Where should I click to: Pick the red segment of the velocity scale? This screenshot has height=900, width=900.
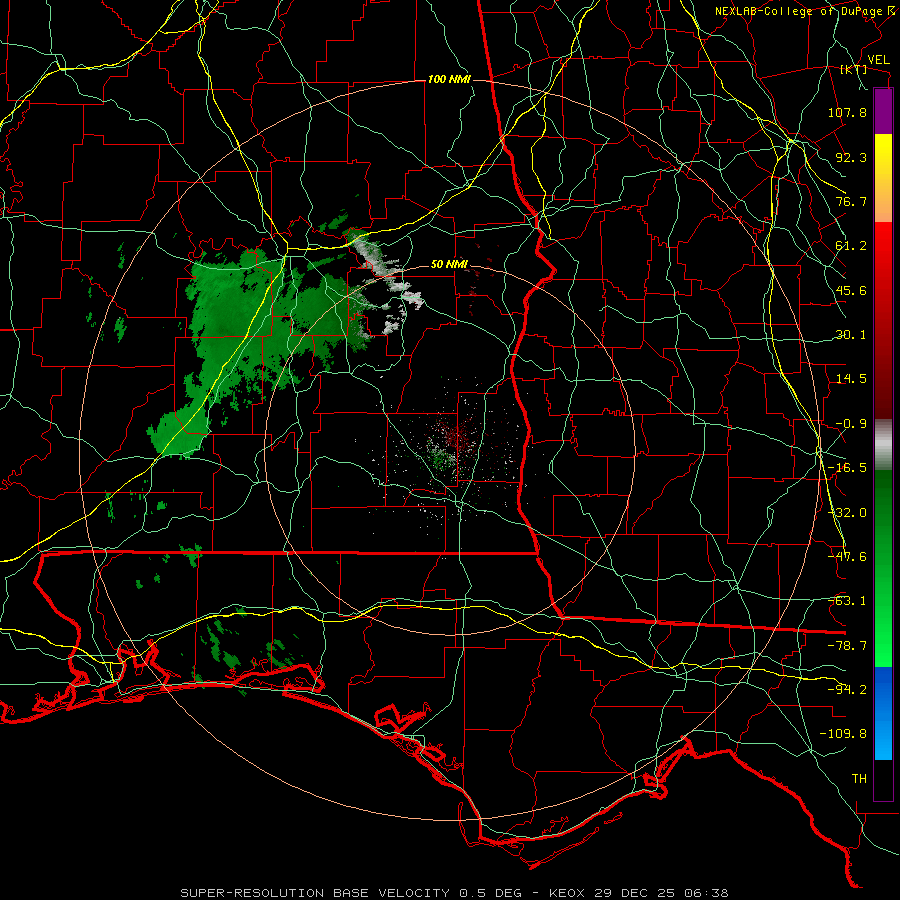click(883, 320)
